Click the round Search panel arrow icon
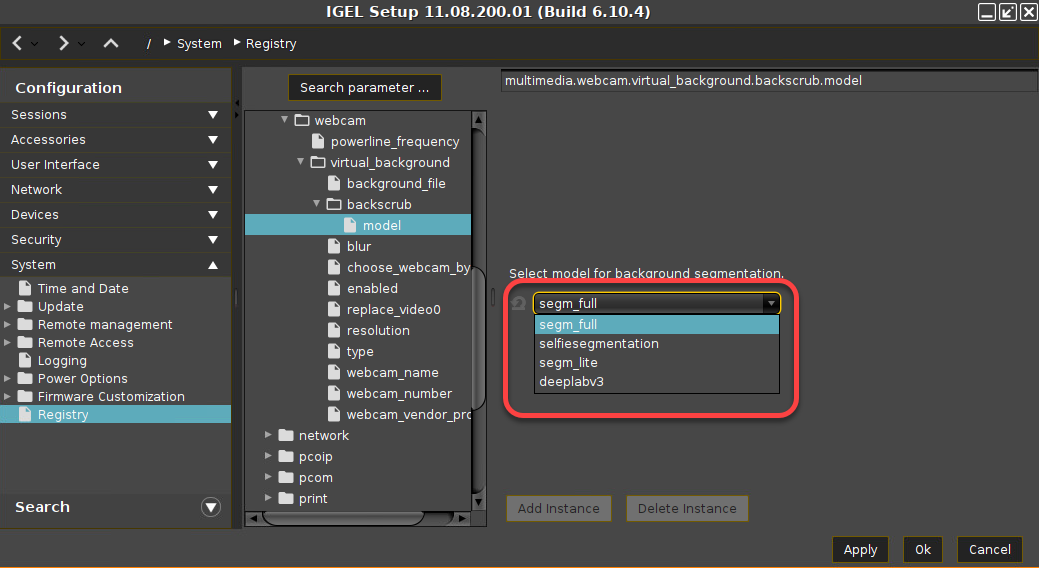 click(211, 507)
